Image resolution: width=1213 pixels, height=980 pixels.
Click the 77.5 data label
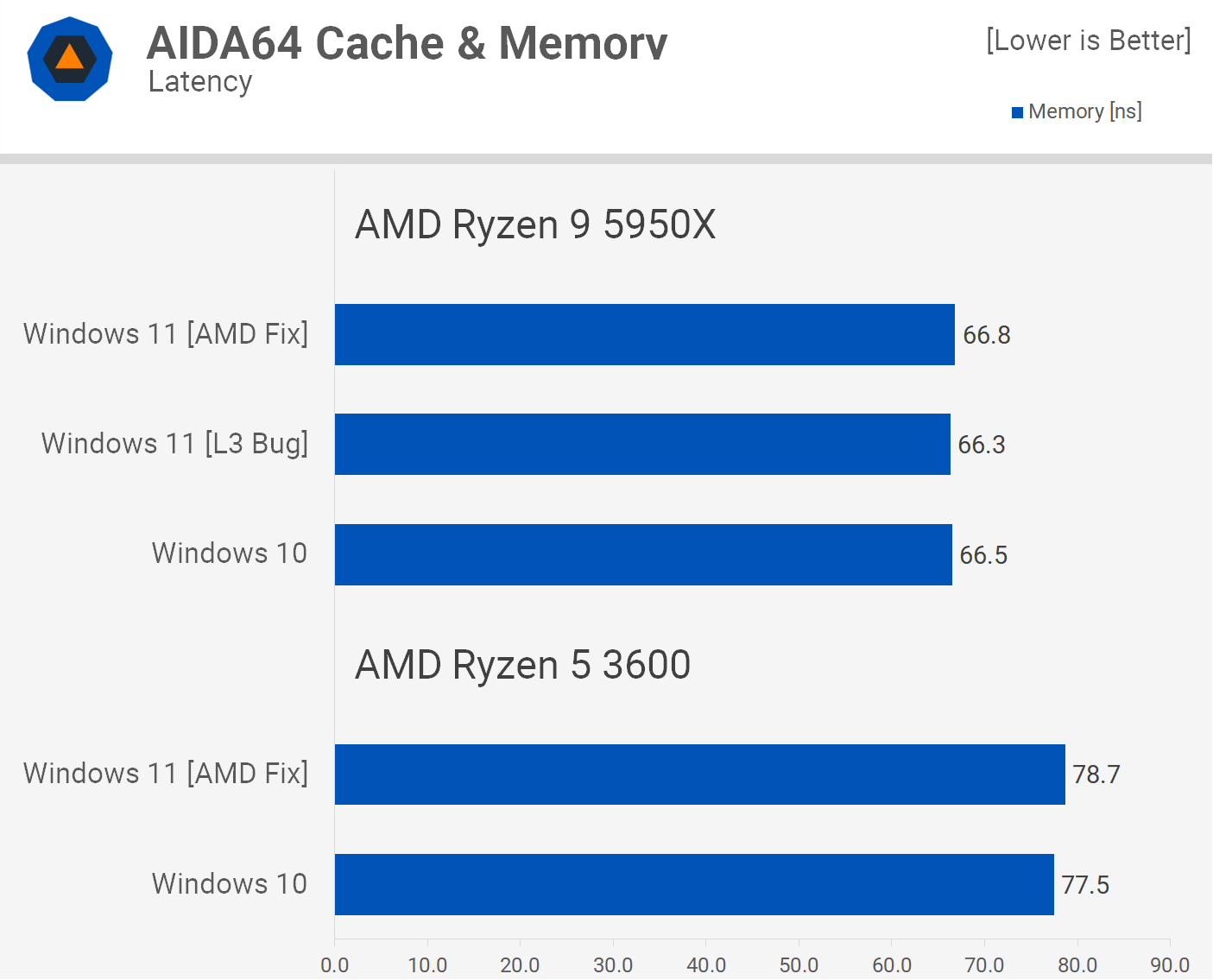[x=1085, y=885]
